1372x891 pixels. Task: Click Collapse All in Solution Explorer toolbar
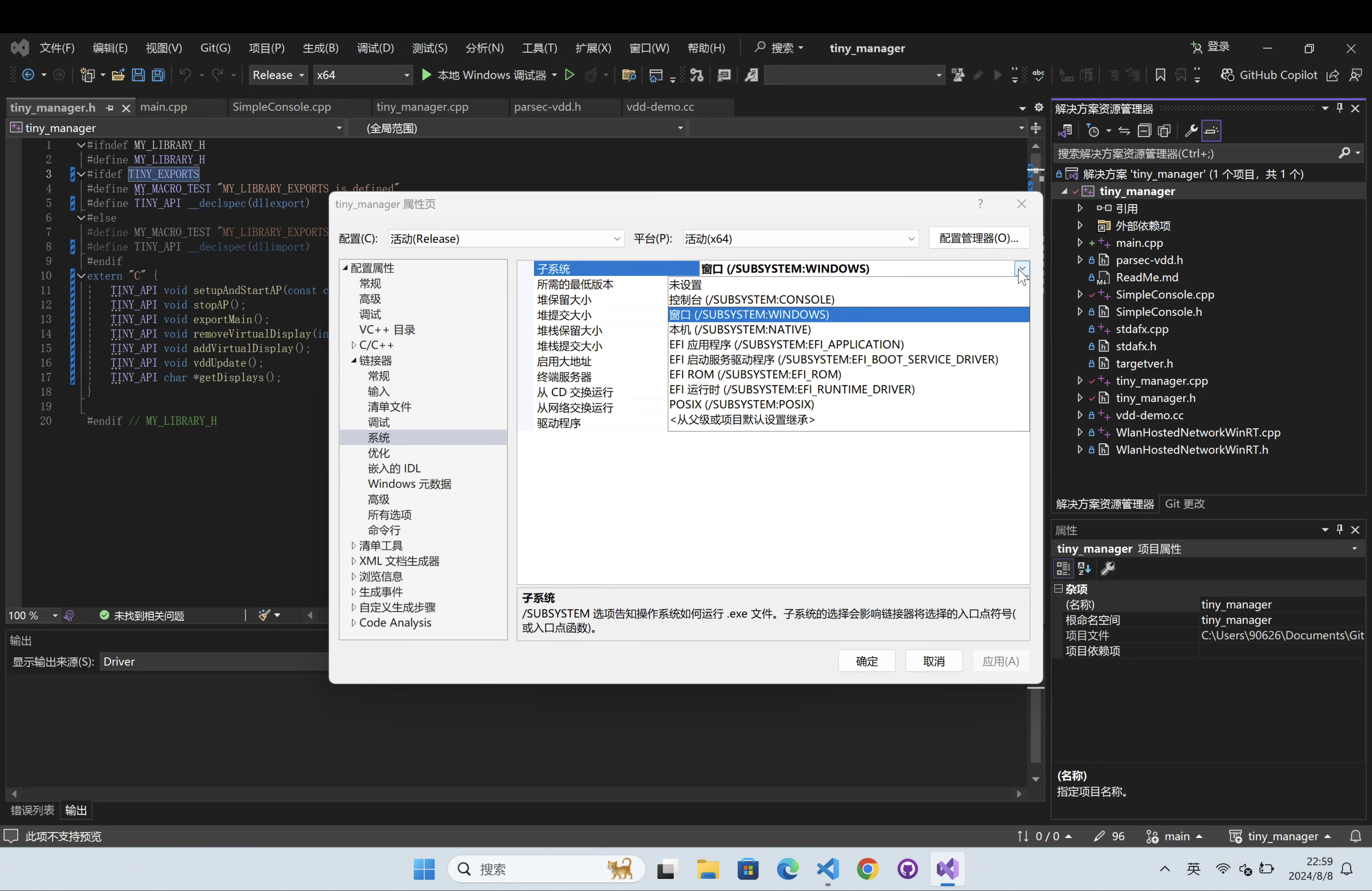coord(1144,131)
